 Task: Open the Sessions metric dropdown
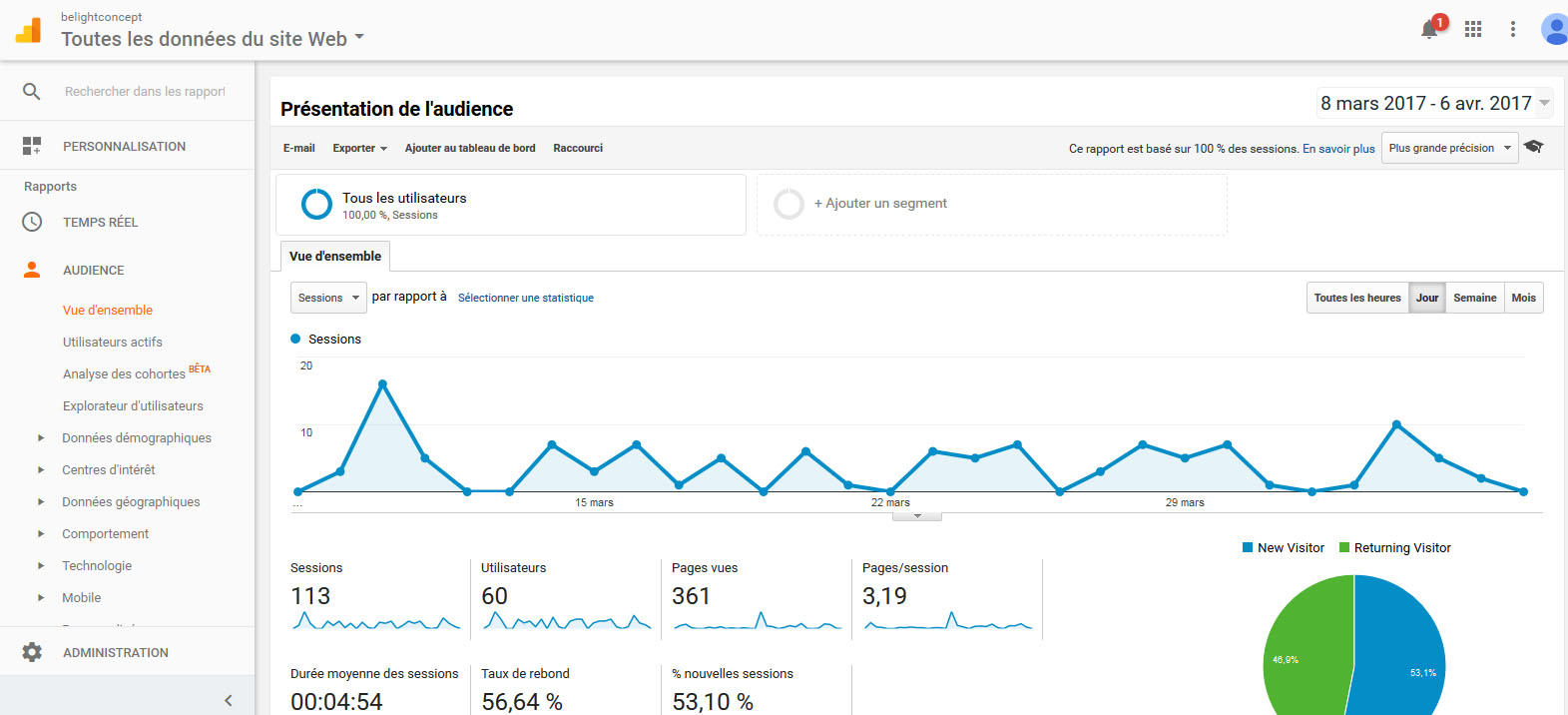[328, 298]
